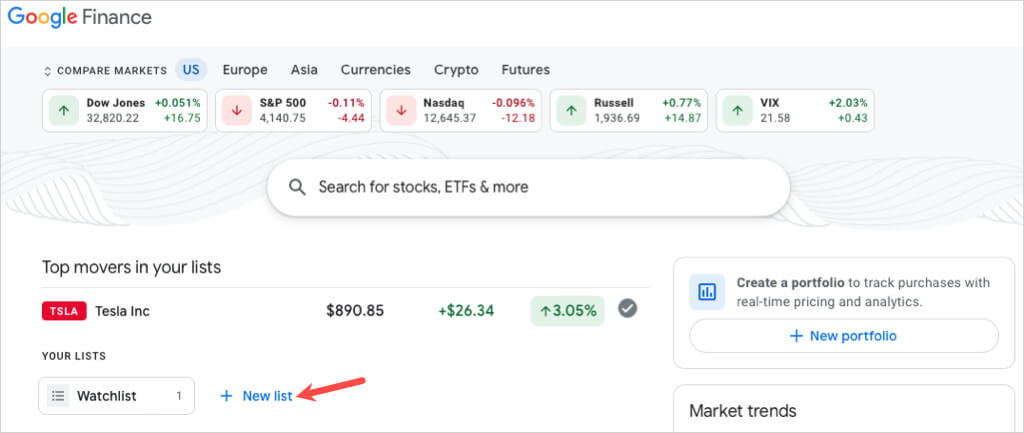The height and width of the screenshot is (433, 1024).
Task: Switch to the Europe markets tab
Action: 245,70
